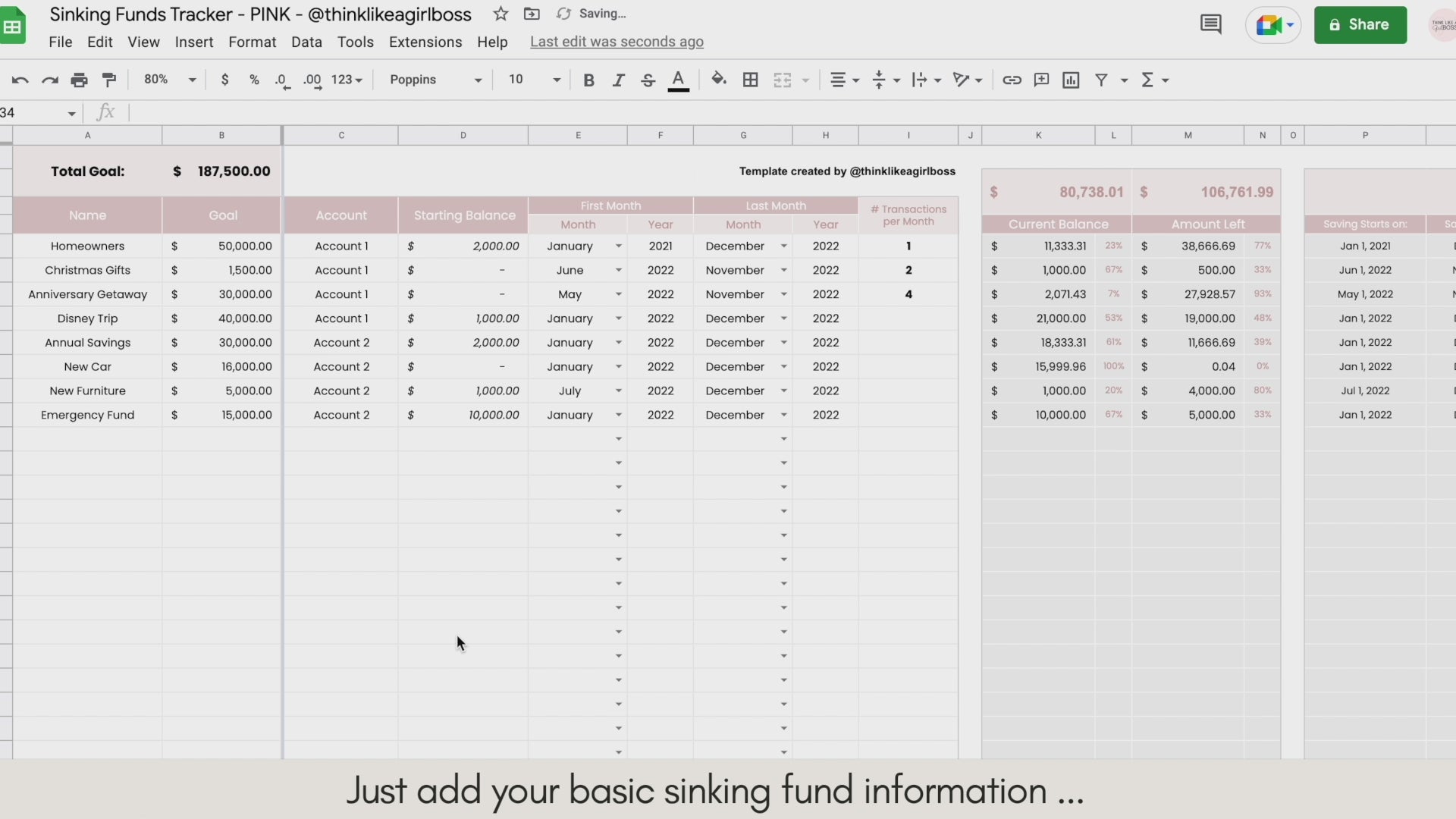The image size is (1456, 819).
Task: Click the Insert chart icon
Action: tap(1071, 80)
